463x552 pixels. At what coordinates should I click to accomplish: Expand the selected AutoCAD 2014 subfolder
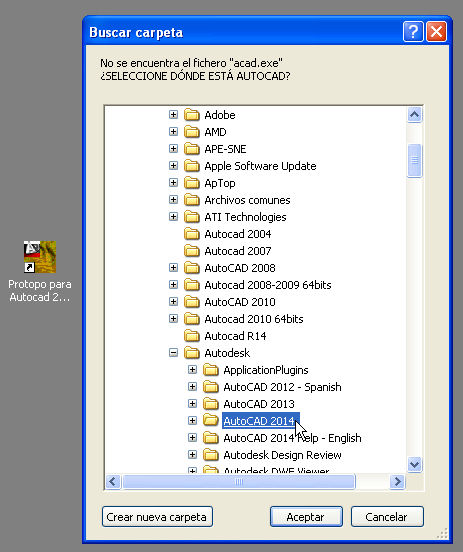tap(192, 420)
